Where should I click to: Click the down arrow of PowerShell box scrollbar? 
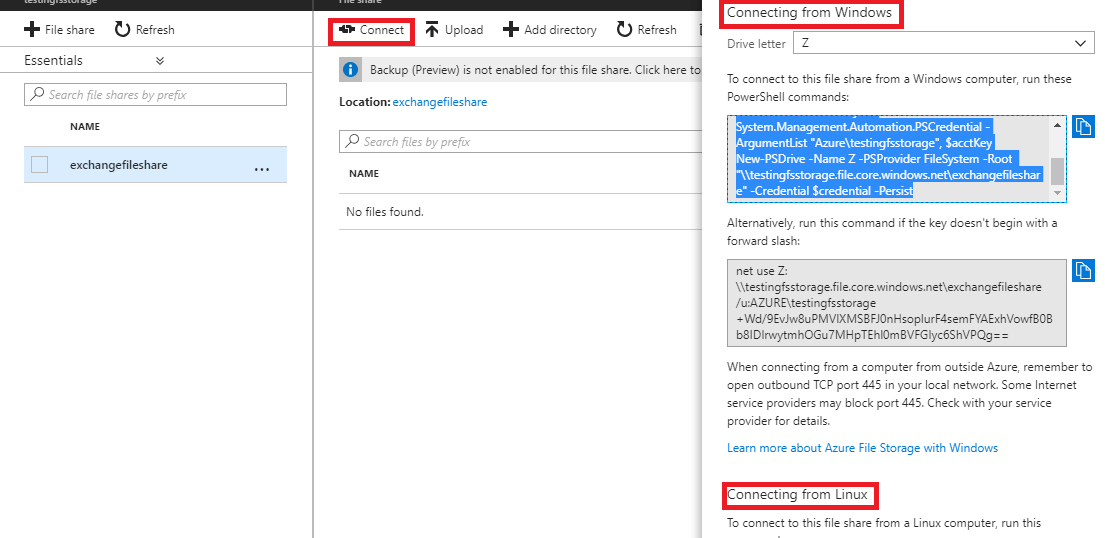[1058, 193]
